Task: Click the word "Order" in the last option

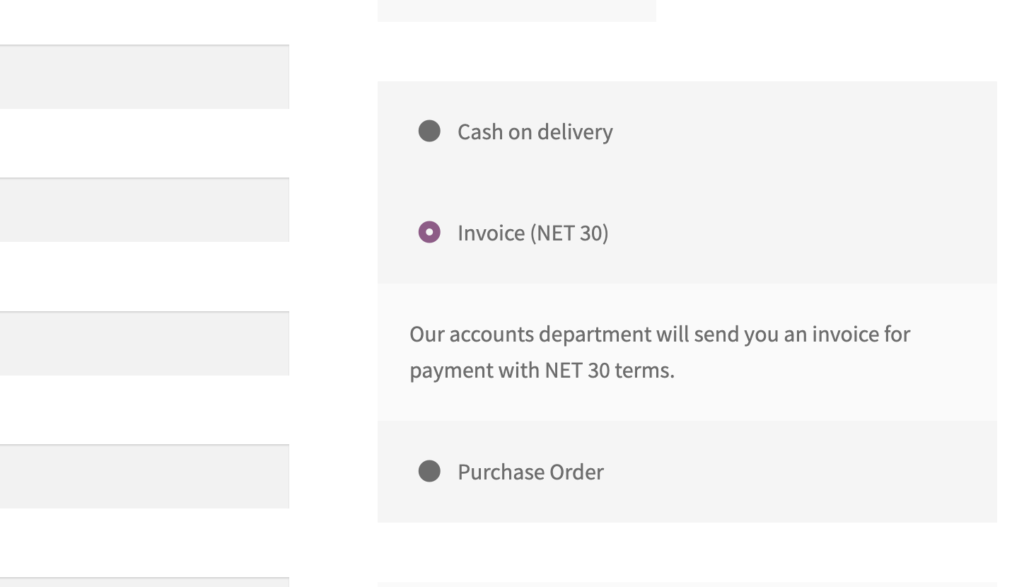Action: click(x=577, y=472)
